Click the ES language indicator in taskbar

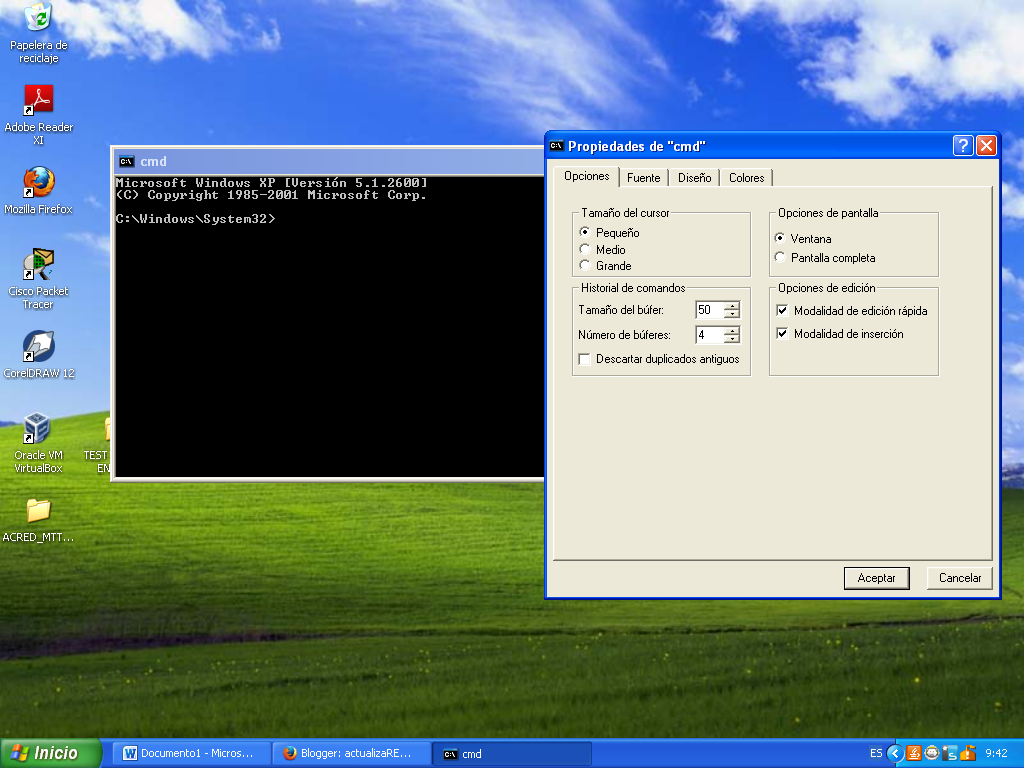pyautogui.click(x=876, y=753)
